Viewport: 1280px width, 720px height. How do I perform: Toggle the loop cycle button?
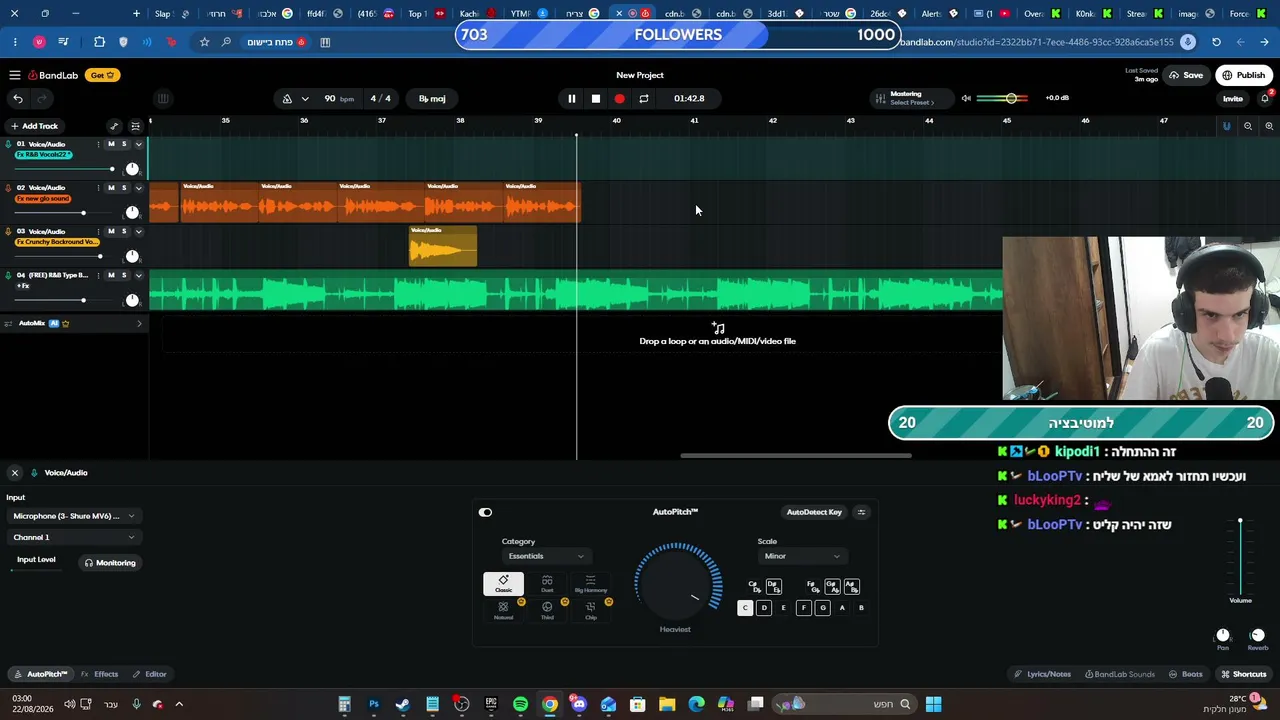644,98
